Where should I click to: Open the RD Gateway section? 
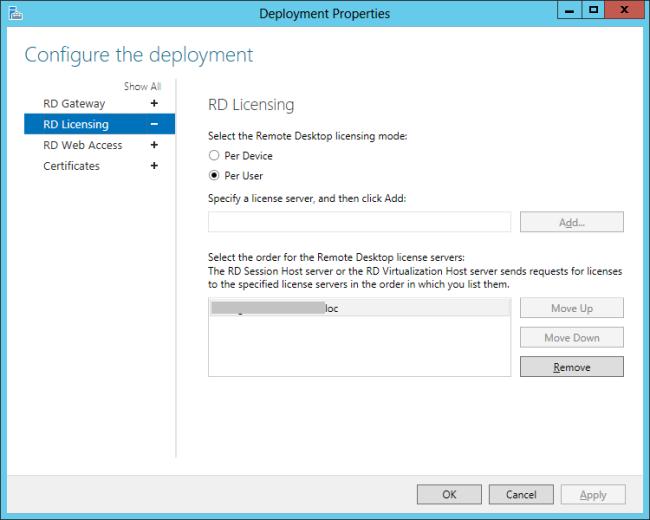pyautogui.click(x=74, y=104)
